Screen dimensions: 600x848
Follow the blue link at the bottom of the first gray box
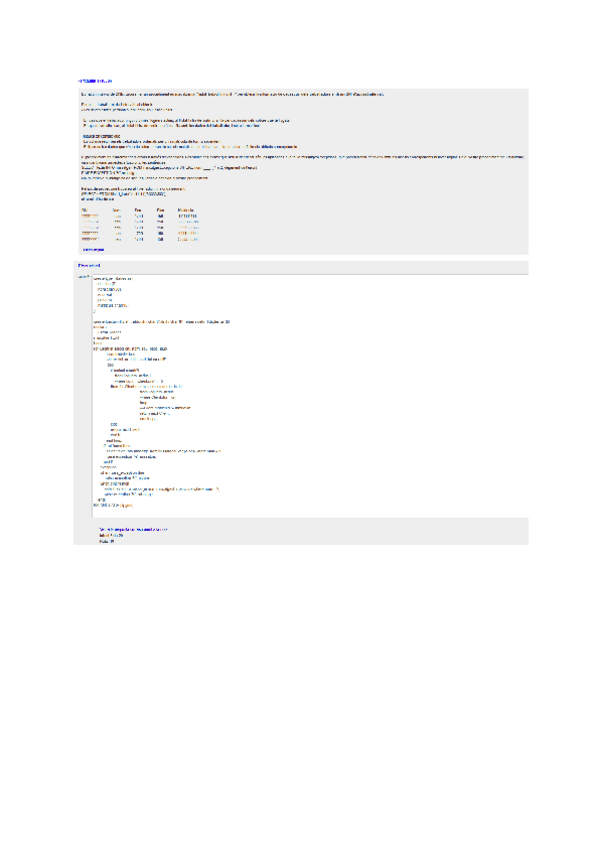click(93, 249)
